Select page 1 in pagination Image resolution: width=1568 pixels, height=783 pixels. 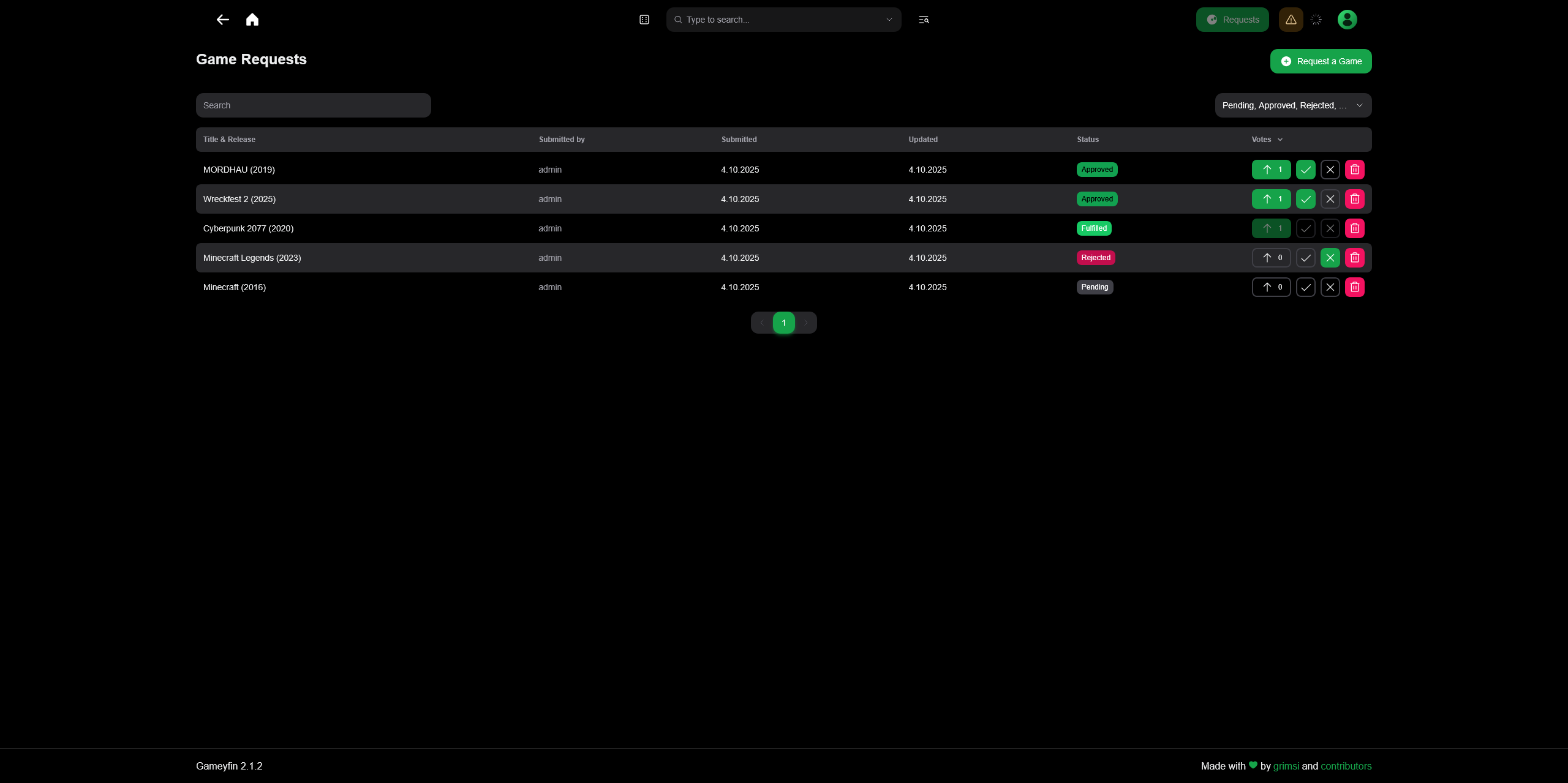(783, 323)
